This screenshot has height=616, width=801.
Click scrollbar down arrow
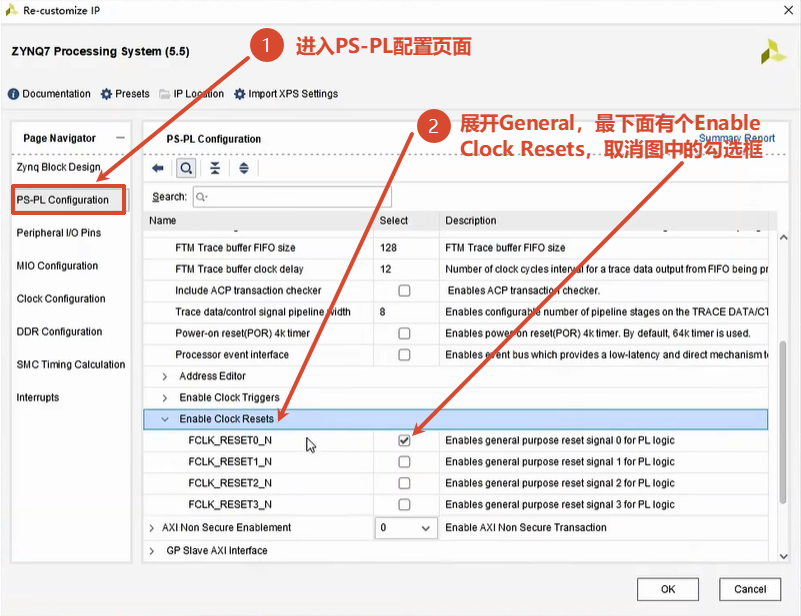coord(783,557)
